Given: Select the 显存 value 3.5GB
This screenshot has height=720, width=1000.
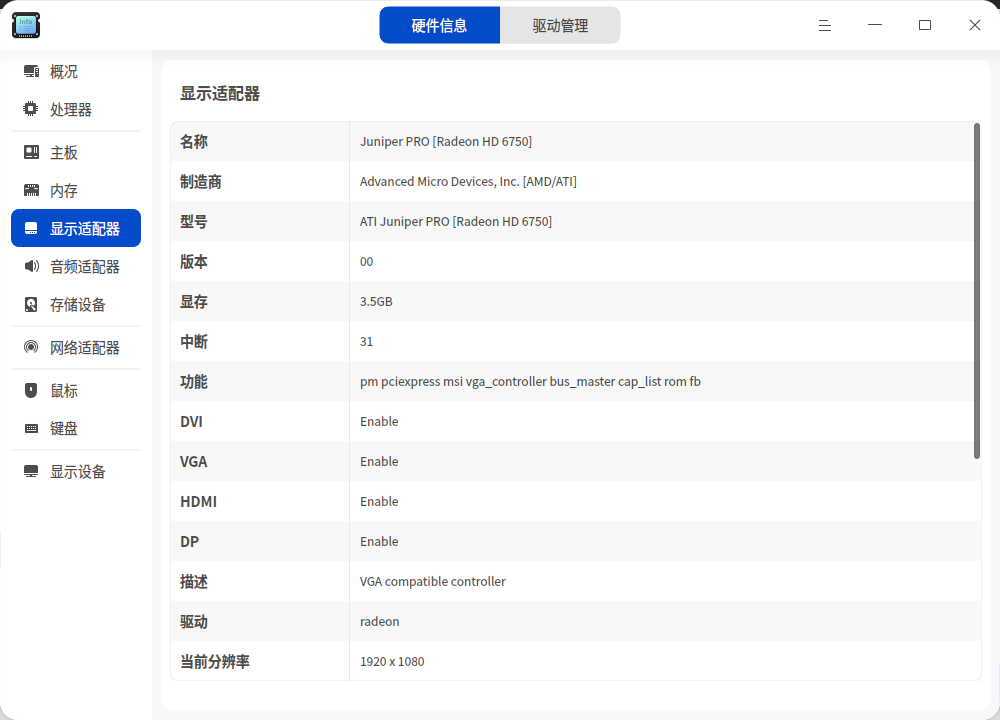Looking at the screenshot, I should [376, 302].
